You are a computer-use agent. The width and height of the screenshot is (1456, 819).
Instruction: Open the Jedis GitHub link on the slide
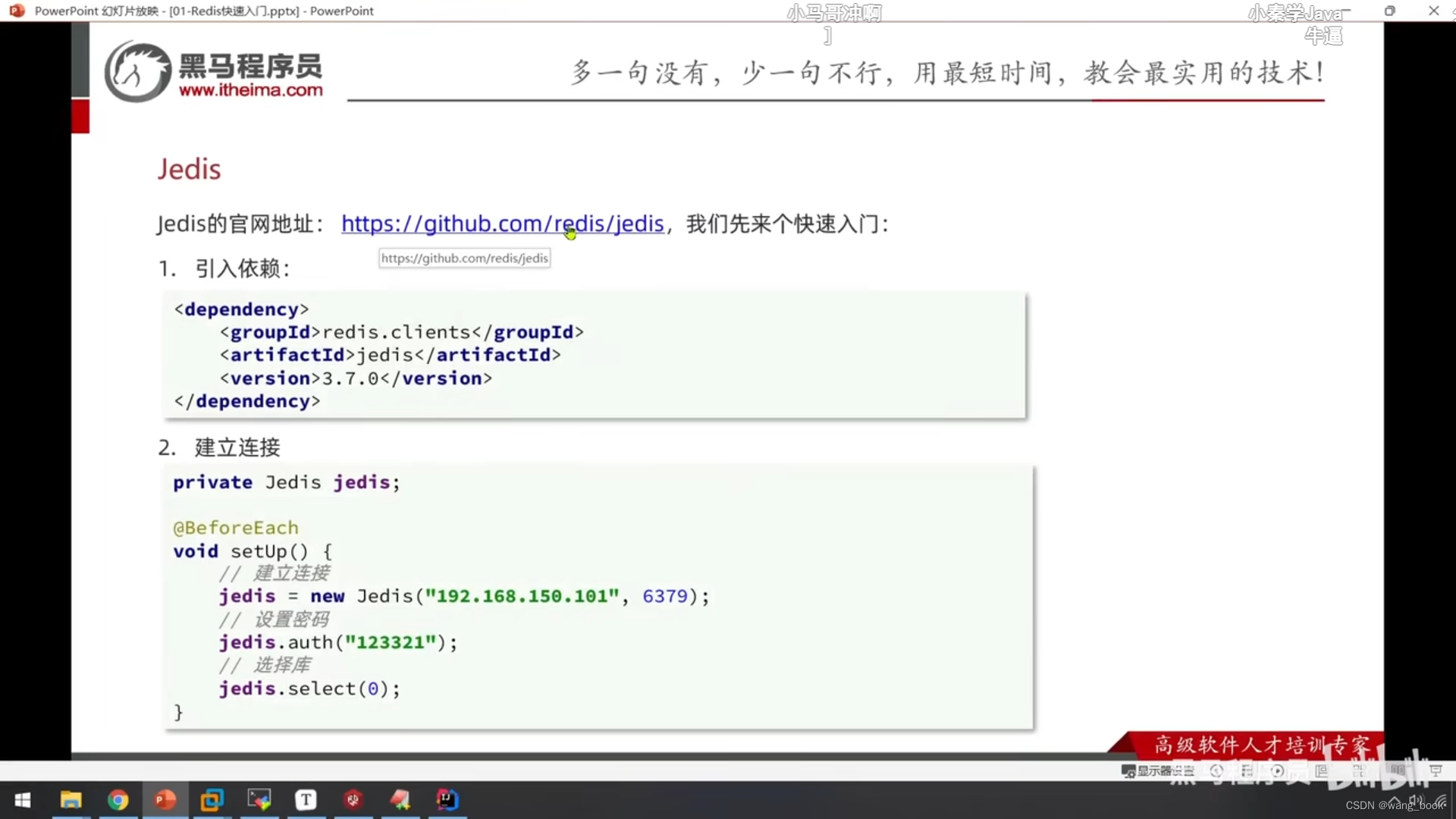click(503, 224)
